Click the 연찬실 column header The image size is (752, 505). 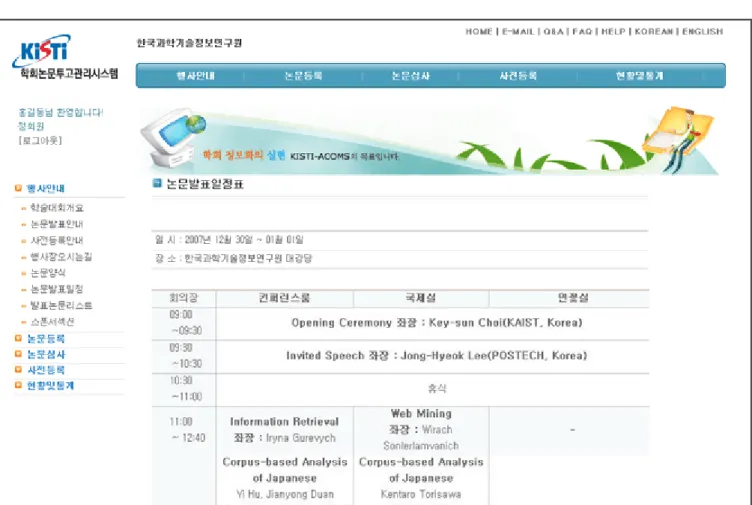[x=573, y=298]
